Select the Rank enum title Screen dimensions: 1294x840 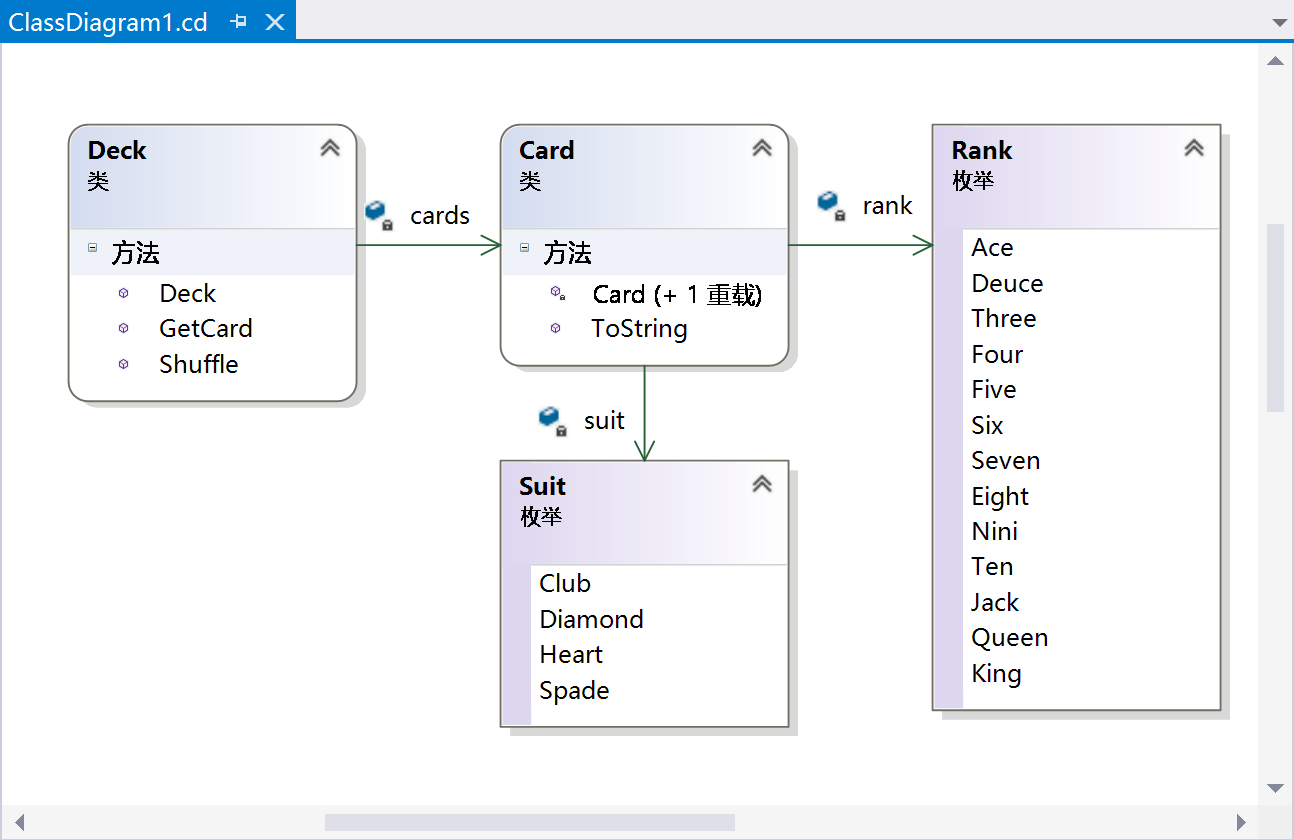click(982, 150)
